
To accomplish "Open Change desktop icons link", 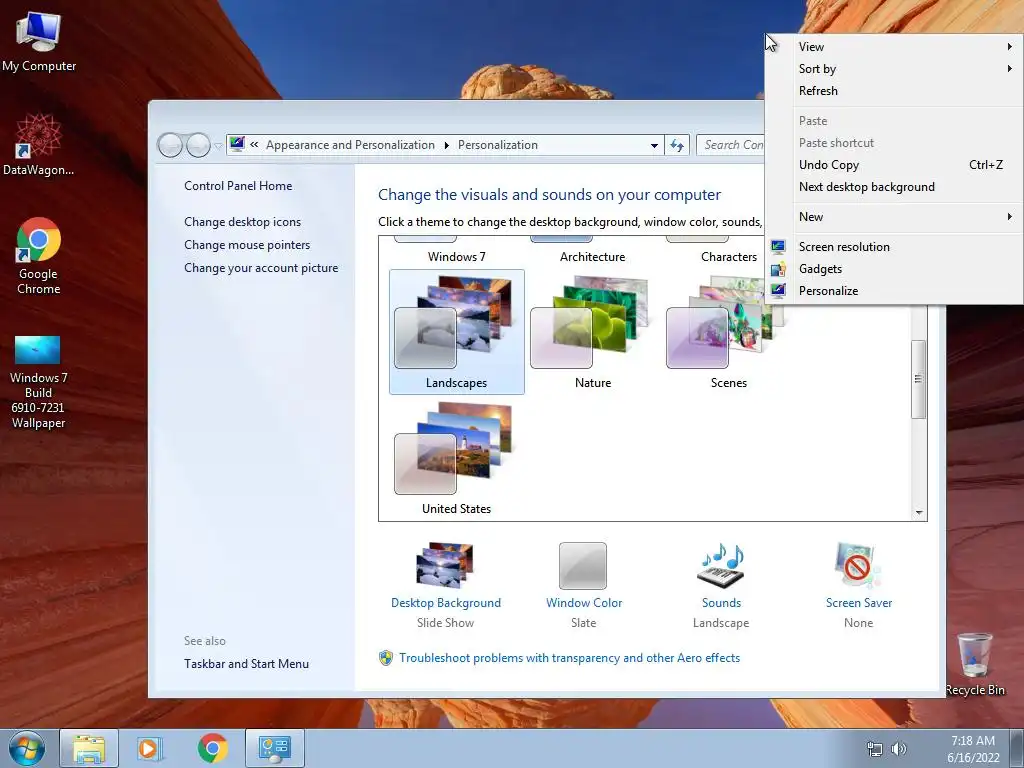I will (x=242, y=222).
